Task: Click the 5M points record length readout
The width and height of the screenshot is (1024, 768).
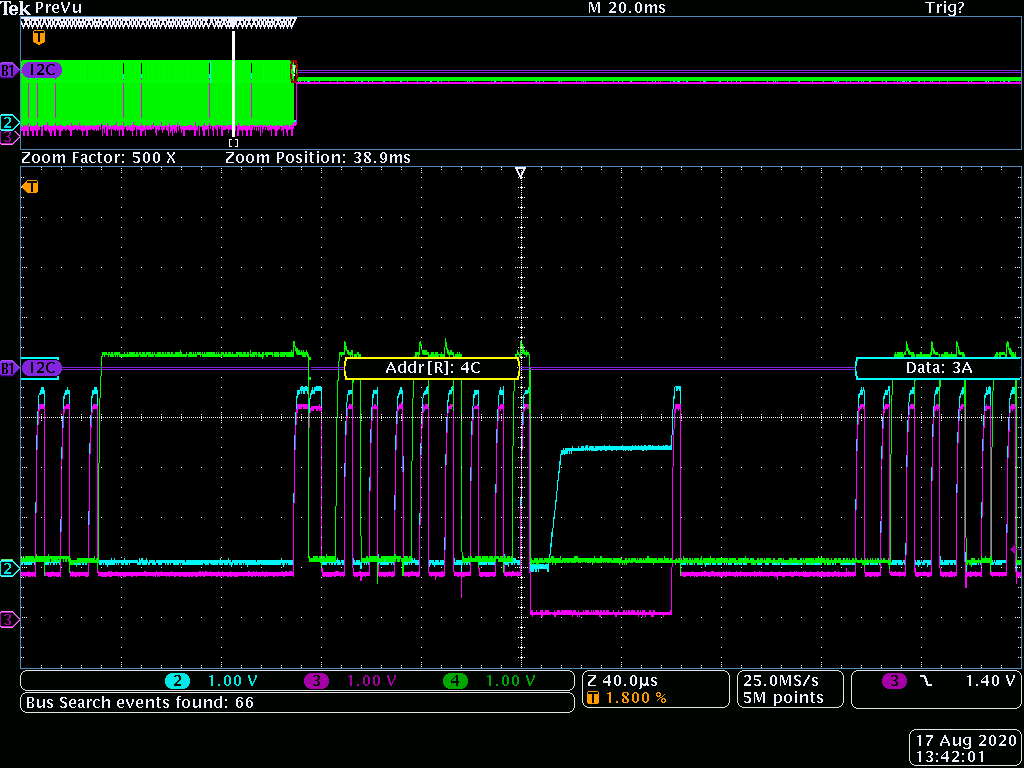Action: [784, 698]
